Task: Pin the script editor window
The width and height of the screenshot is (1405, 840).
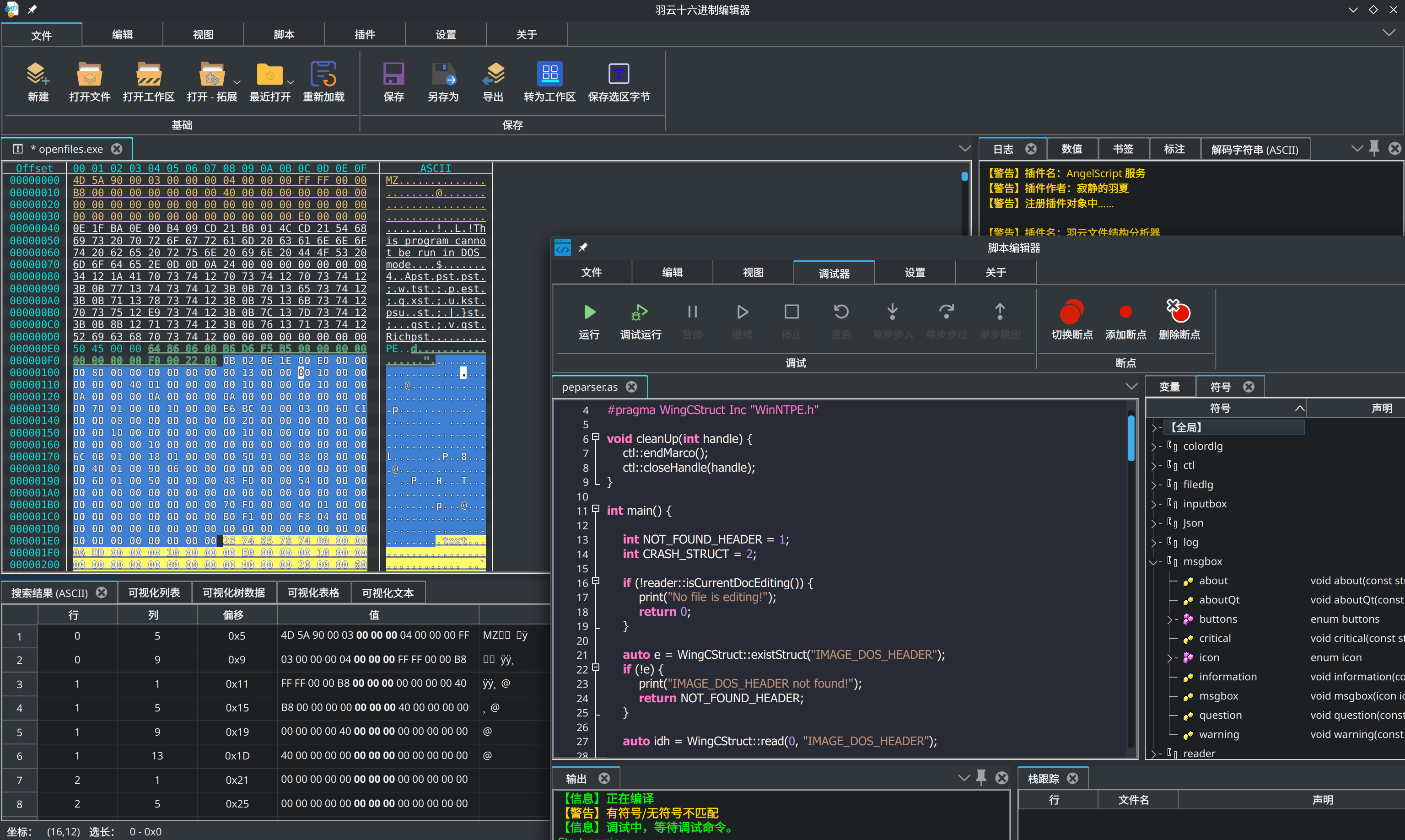Action: pyautogui.click(x=583, y=248)
